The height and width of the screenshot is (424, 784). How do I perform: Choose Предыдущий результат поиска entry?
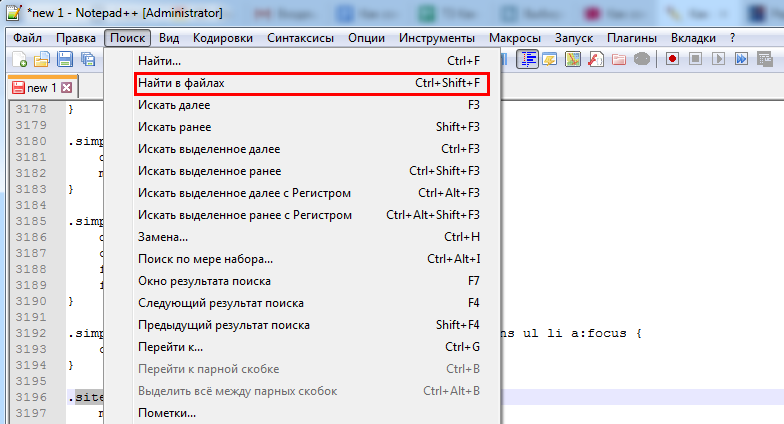pyautogui.click(x=302, y=325)
